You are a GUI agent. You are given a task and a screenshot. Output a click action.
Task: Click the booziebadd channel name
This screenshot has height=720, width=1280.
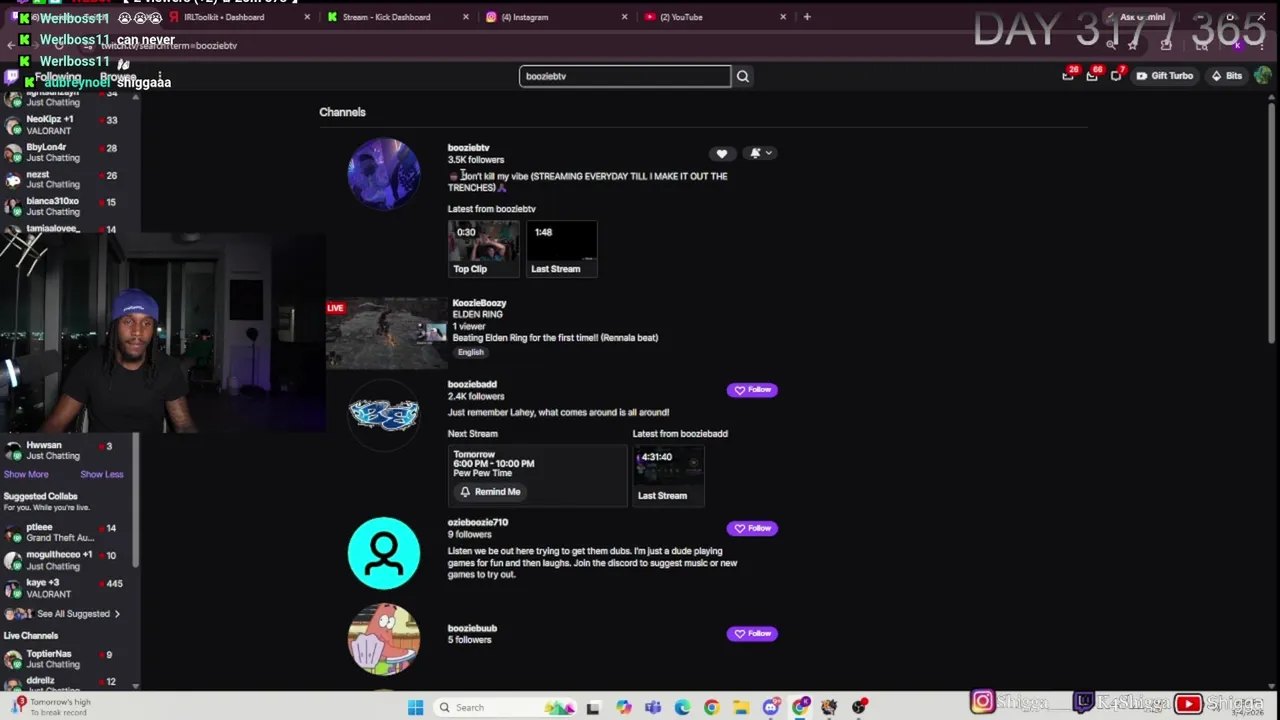472,384
